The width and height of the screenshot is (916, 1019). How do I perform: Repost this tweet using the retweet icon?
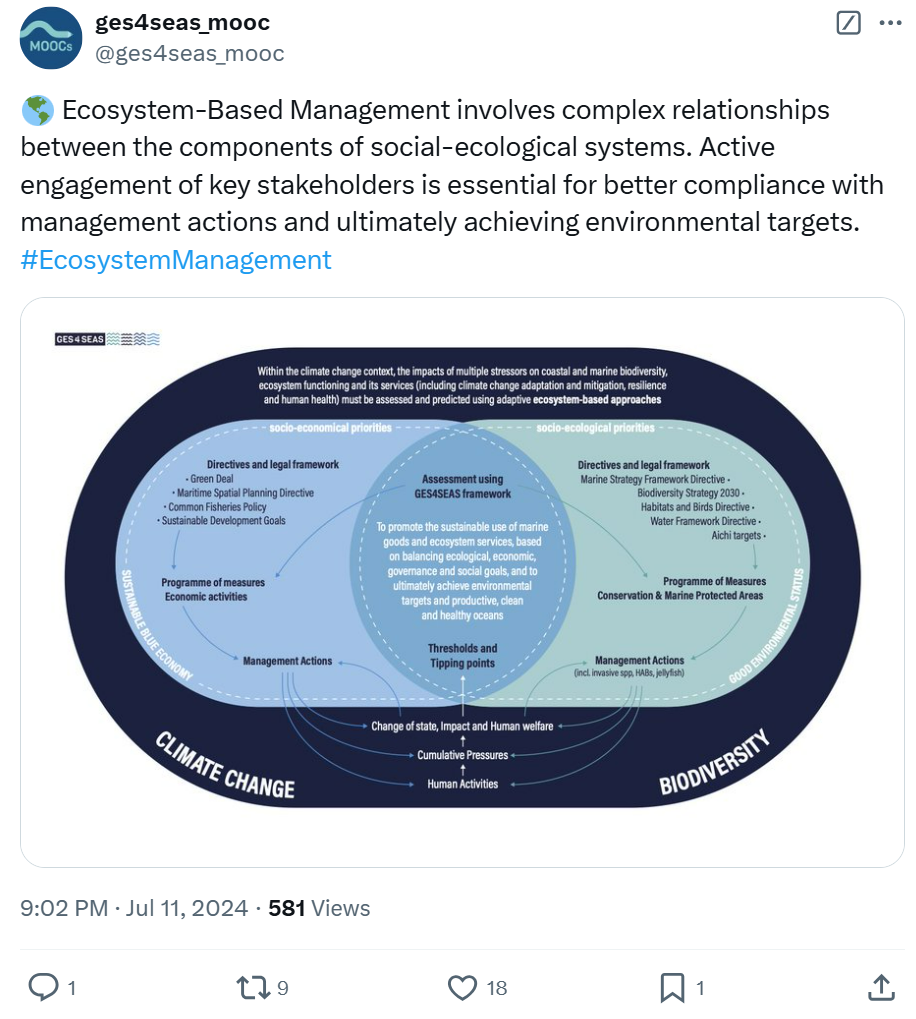251,988
